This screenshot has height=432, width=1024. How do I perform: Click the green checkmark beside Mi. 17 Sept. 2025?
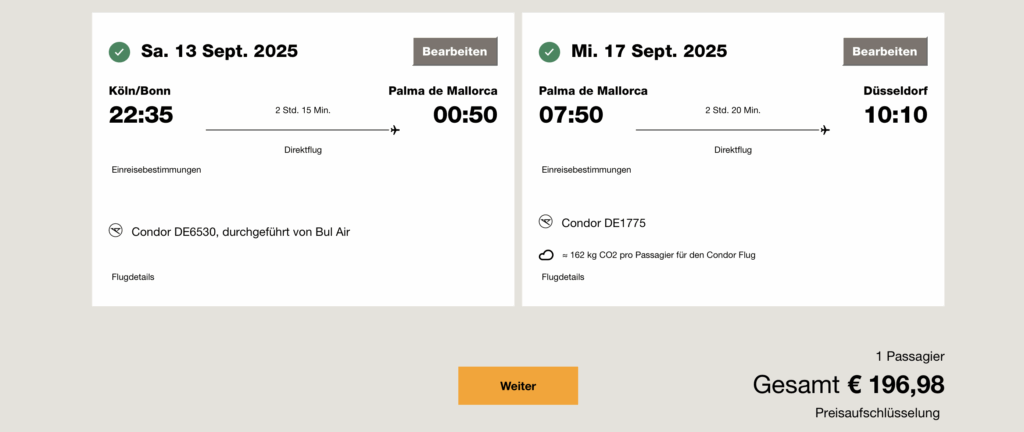click(x=549, y=51)
